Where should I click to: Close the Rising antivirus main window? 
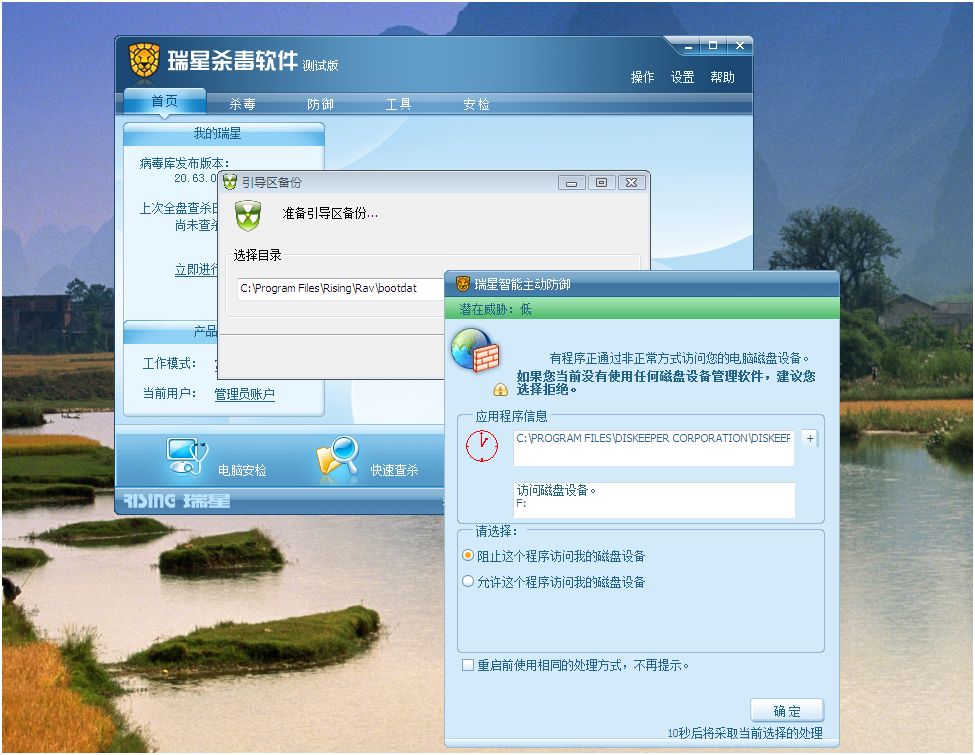(x=739, y=46)
